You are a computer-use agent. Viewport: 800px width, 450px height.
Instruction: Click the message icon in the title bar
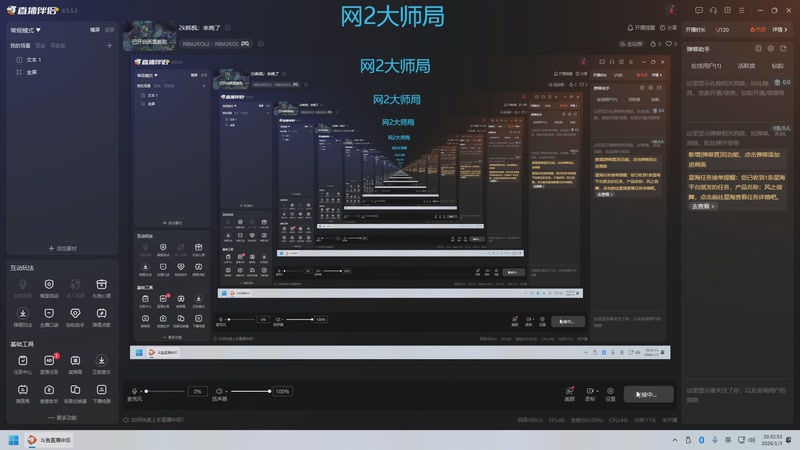(x=698, y=10)
